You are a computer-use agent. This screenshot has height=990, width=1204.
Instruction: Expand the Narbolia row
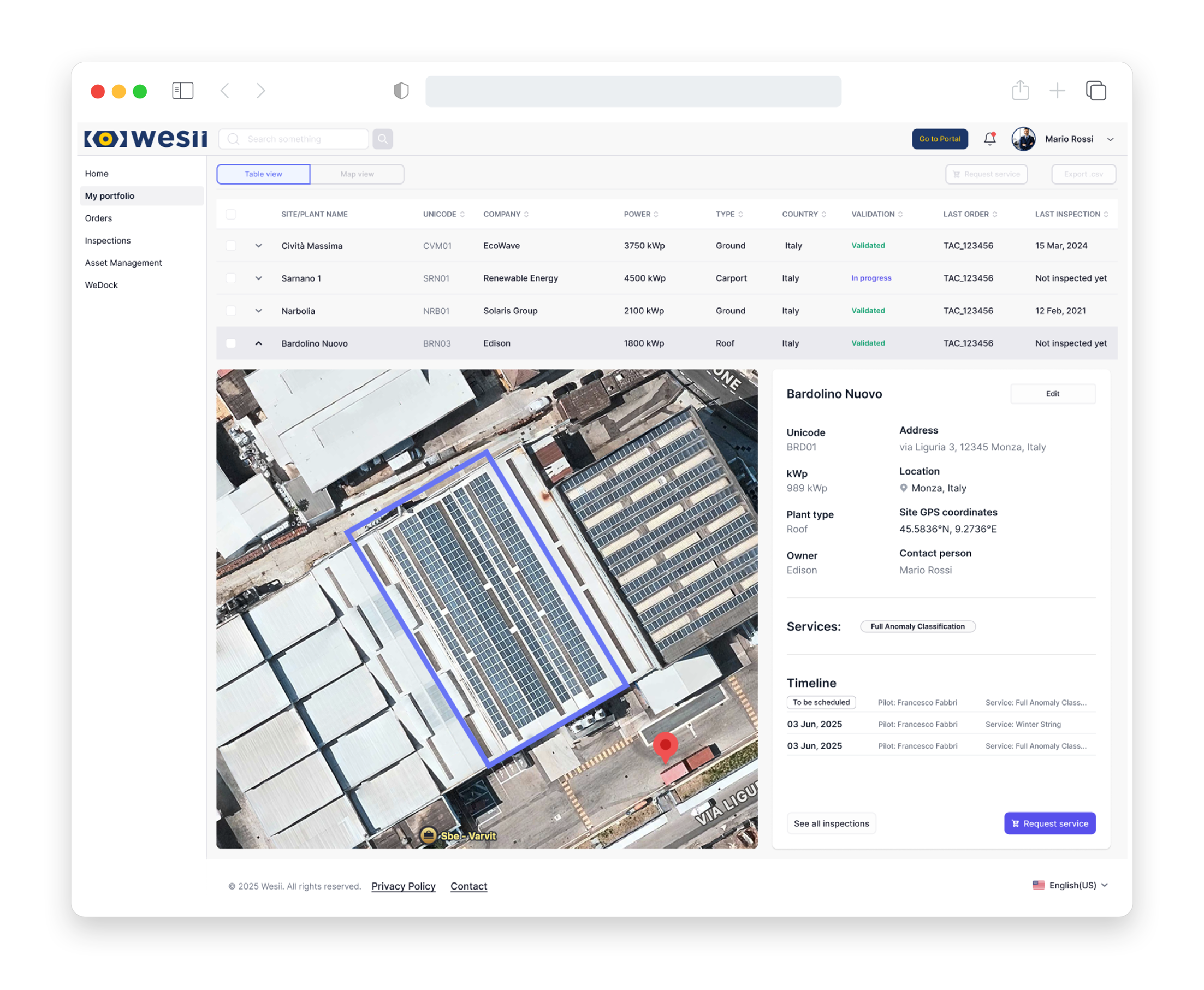pyautogui.click(x=258, y=311)
